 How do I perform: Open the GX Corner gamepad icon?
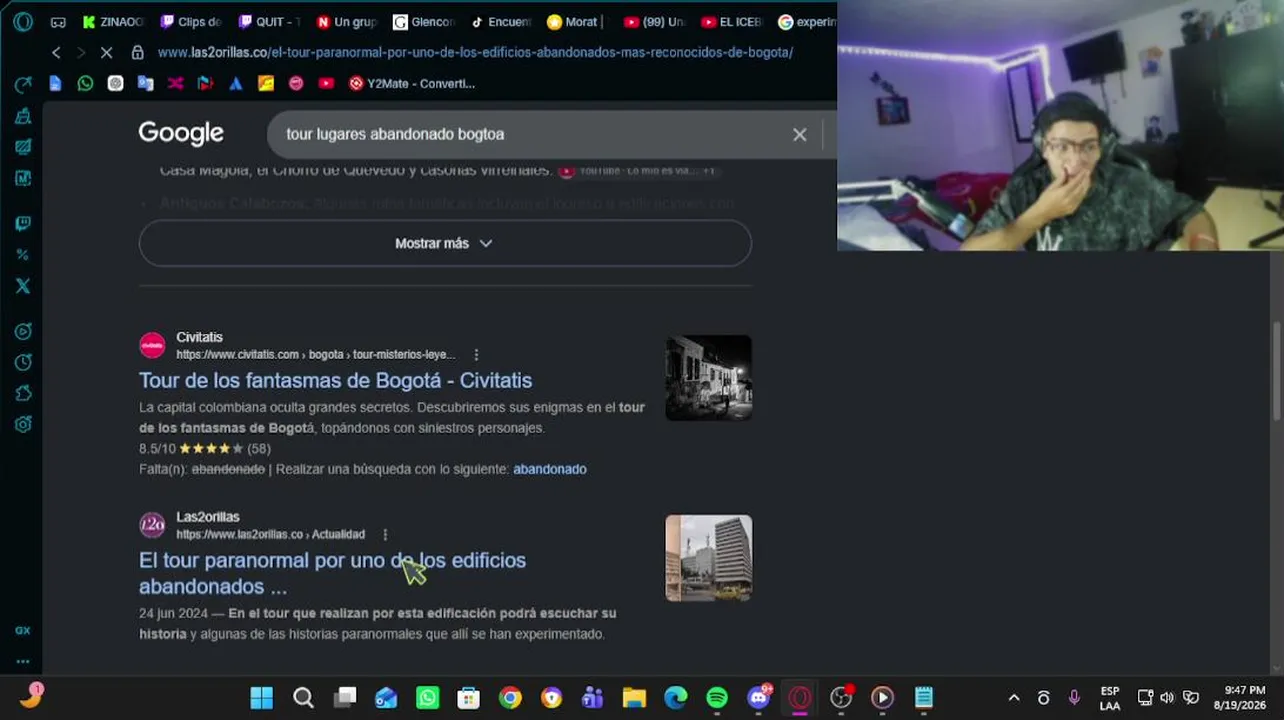[58, 22]
